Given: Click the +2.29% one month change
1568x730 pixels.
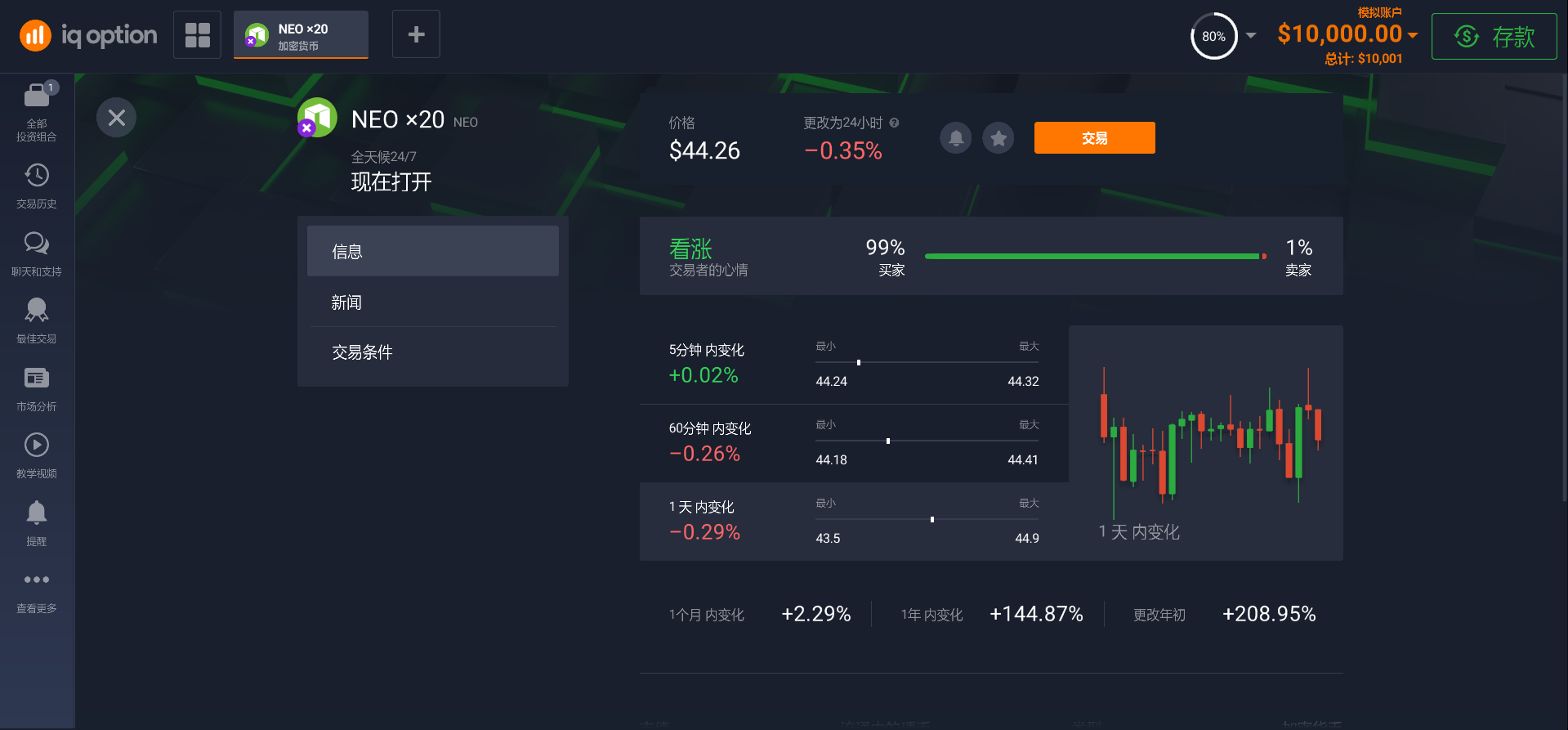Looking at the screenshot, I should pyautogui.click(x=815, y=614).
